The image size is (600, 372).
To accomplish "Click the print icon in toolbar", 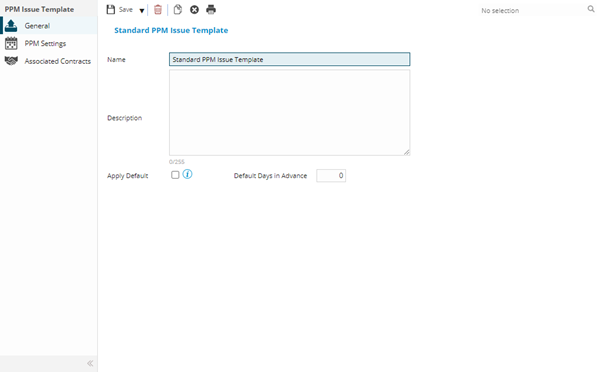I will 211,10.
